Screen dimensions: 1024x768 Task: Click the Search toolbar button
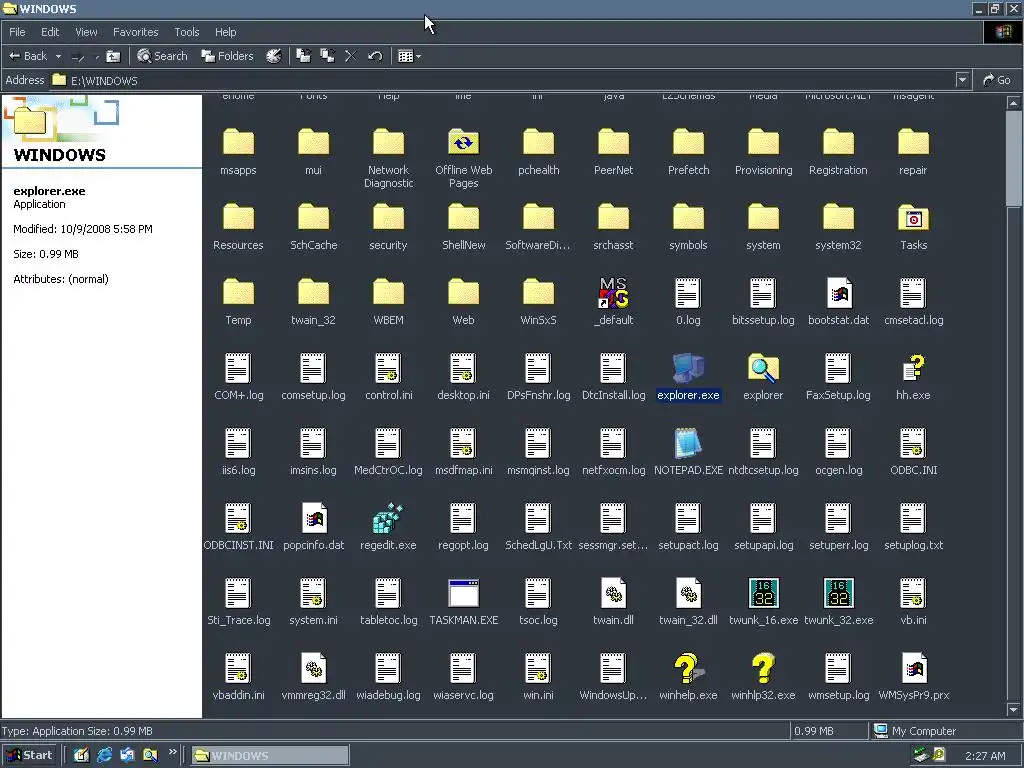[x=162, y=56]
